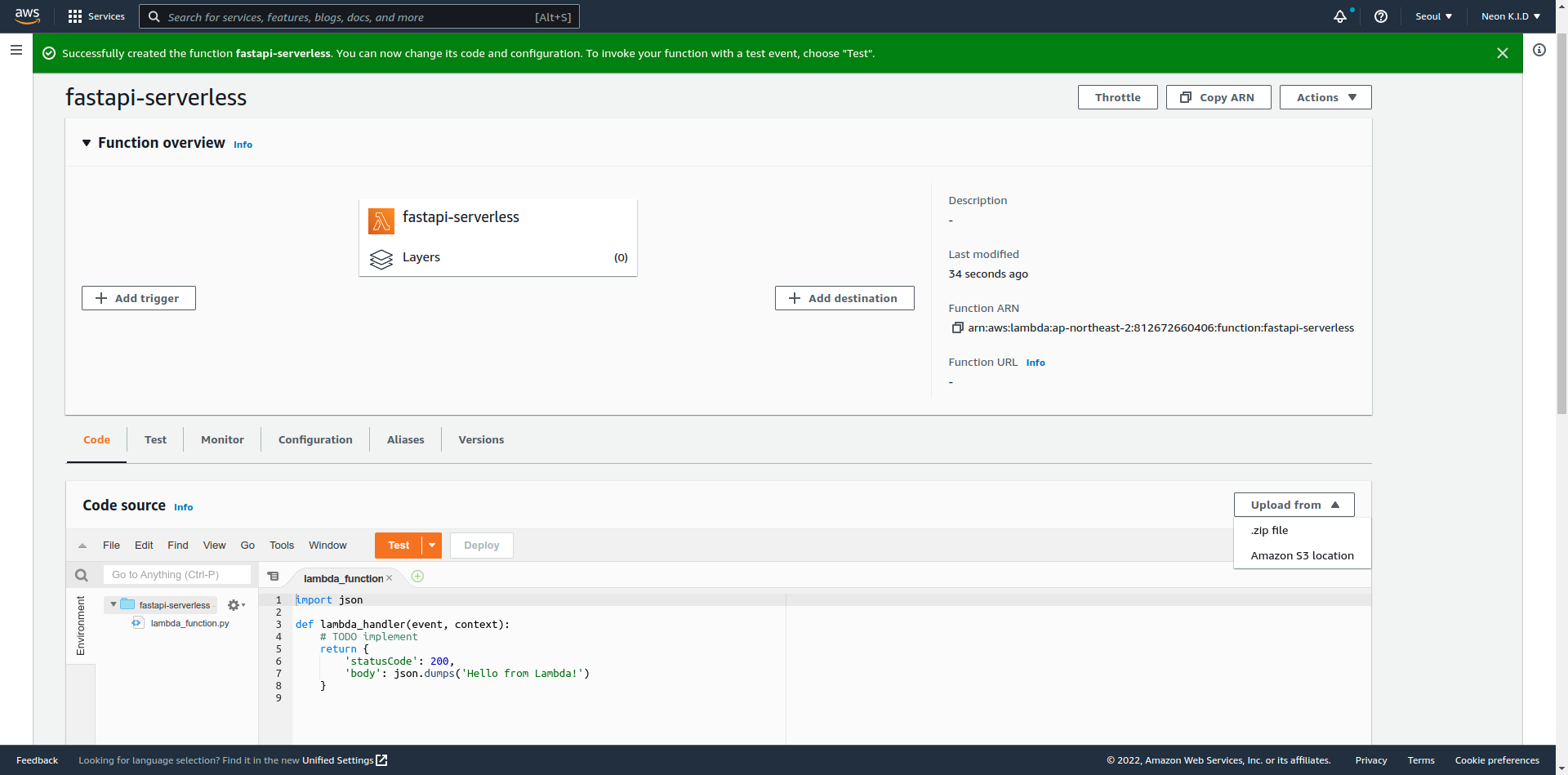Click the Layers stack icon
The width and height of the screenshot is (1568, 775).
click(381, 259)
